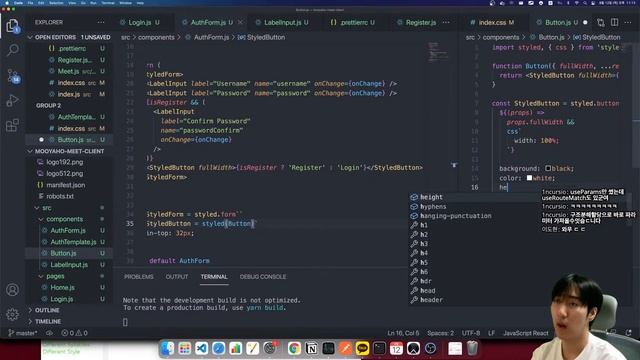Viewport: 640px width, 360px height.
Task: Open the Explorer view in activity bar
Action: 13,26
